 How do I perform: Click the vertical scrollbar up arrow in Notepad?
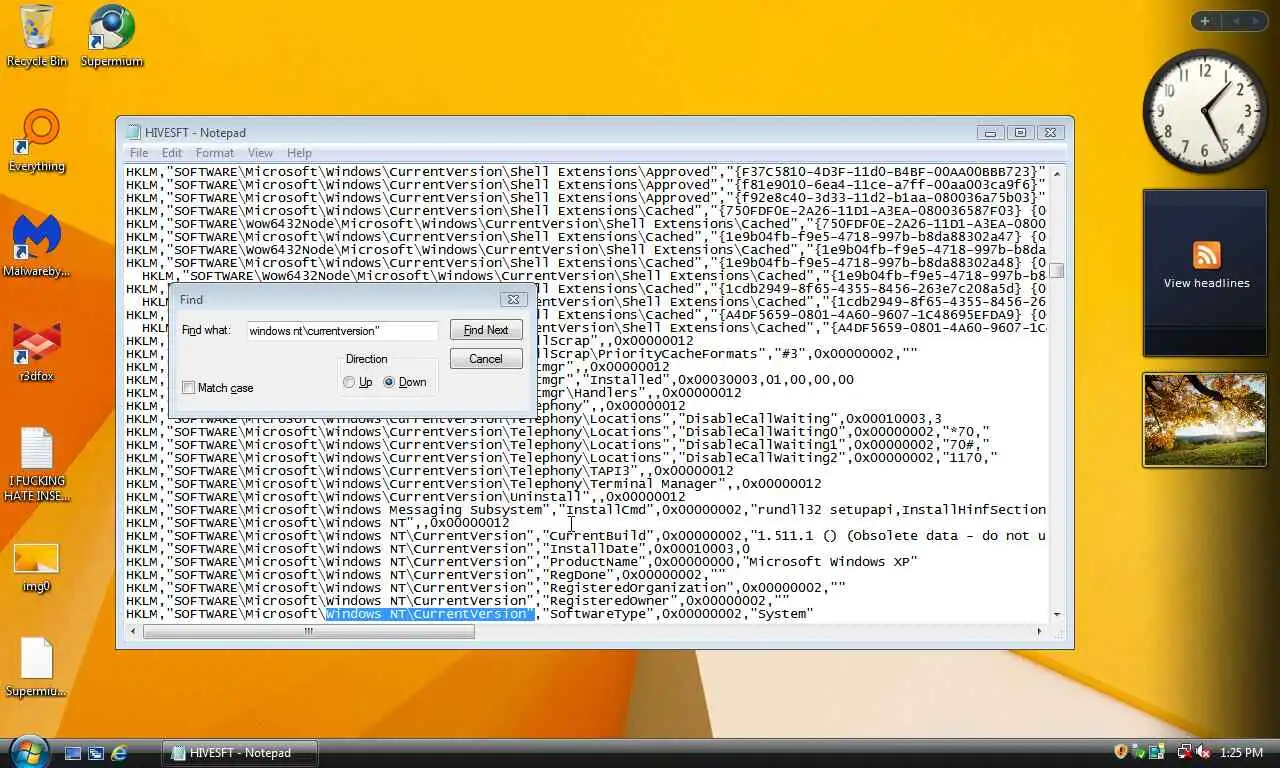(1057, 174)
